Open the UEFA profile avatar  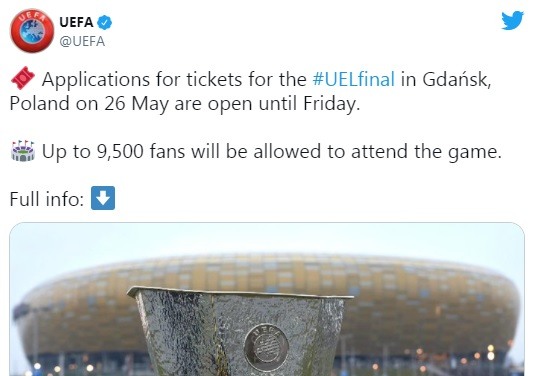[32, 31]
